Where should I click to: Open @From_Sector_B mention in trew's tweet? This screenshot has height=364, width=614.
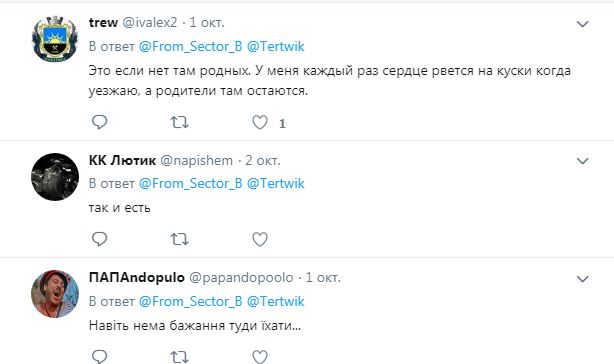pos(191,47)
